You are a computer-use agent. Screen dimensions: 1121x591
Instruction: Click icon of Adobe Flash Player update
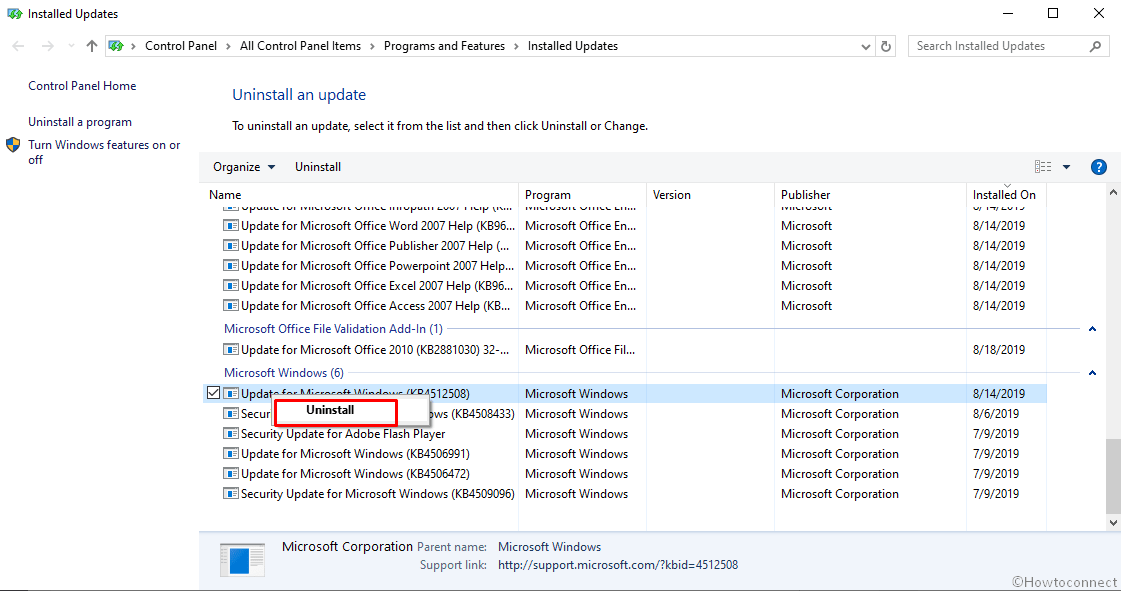point(230,434)
